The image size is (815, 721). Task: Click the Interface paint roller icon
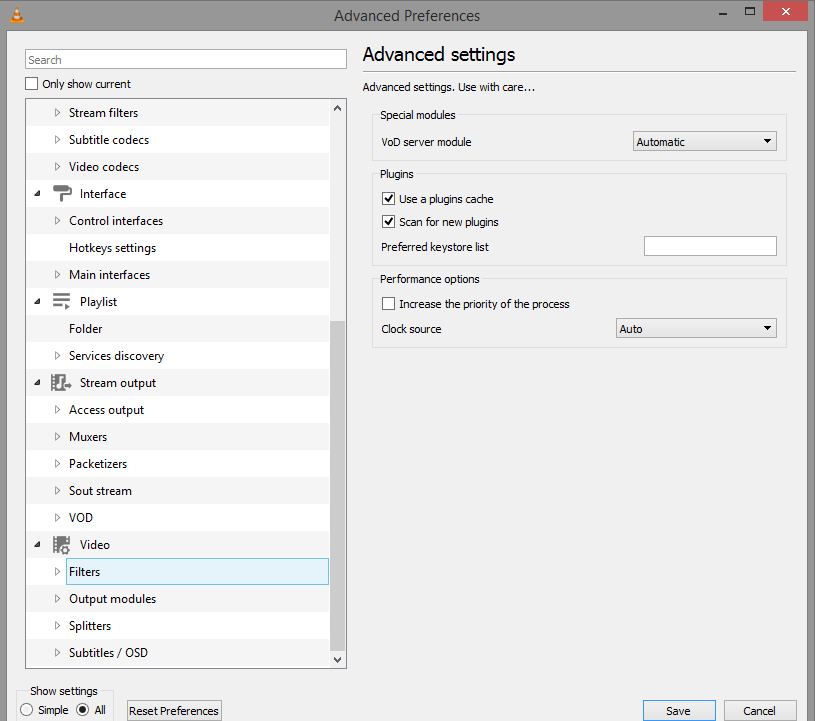coord(62,194)
